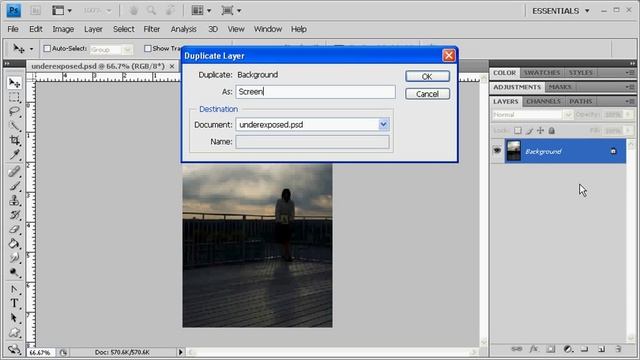
Task: Launch Bridge from the application bar
Action: [36, 11]
